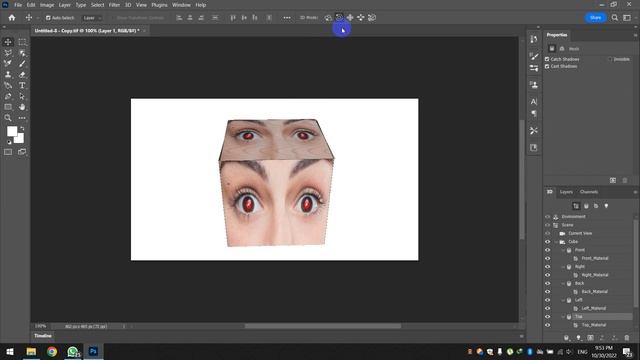The width and height of the screenshot is (640, 360).
Task: Select the Clone Stamp tool
Action: pos(8,75)
